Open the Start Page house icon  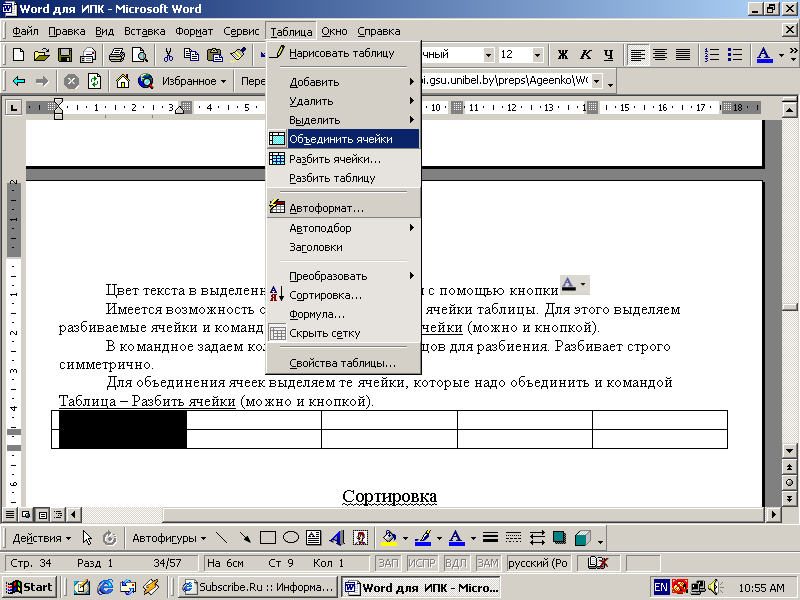click(122, 81)
